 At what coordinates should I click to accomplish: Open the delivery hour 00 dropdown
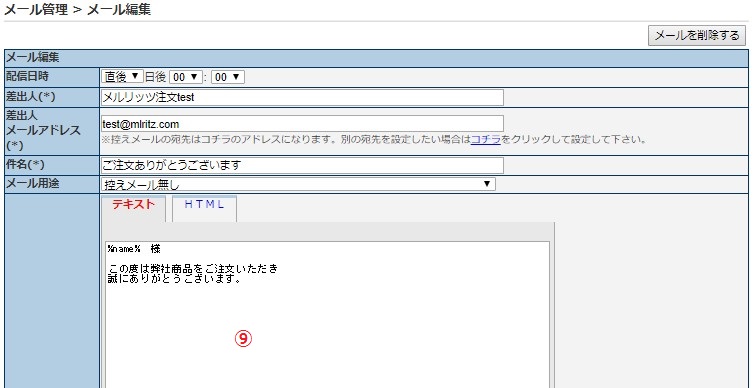(x=186, y=77)
